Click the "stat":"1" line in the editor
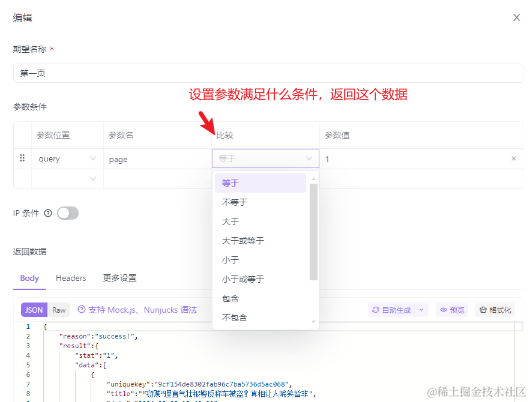This screenshot has width=530, height=402. 96,355
